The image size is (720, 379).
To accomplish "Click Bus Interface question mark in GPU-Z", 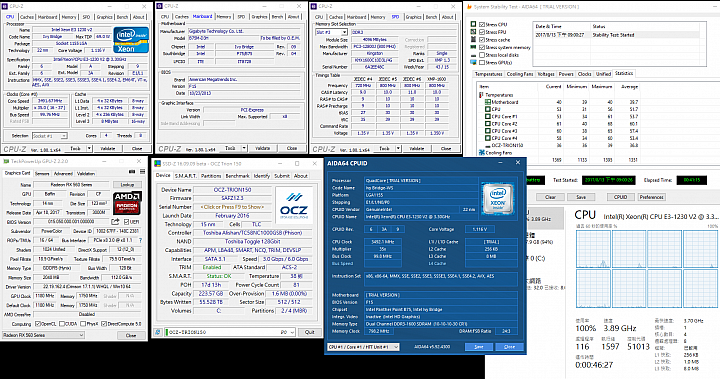I will point(140,240).
